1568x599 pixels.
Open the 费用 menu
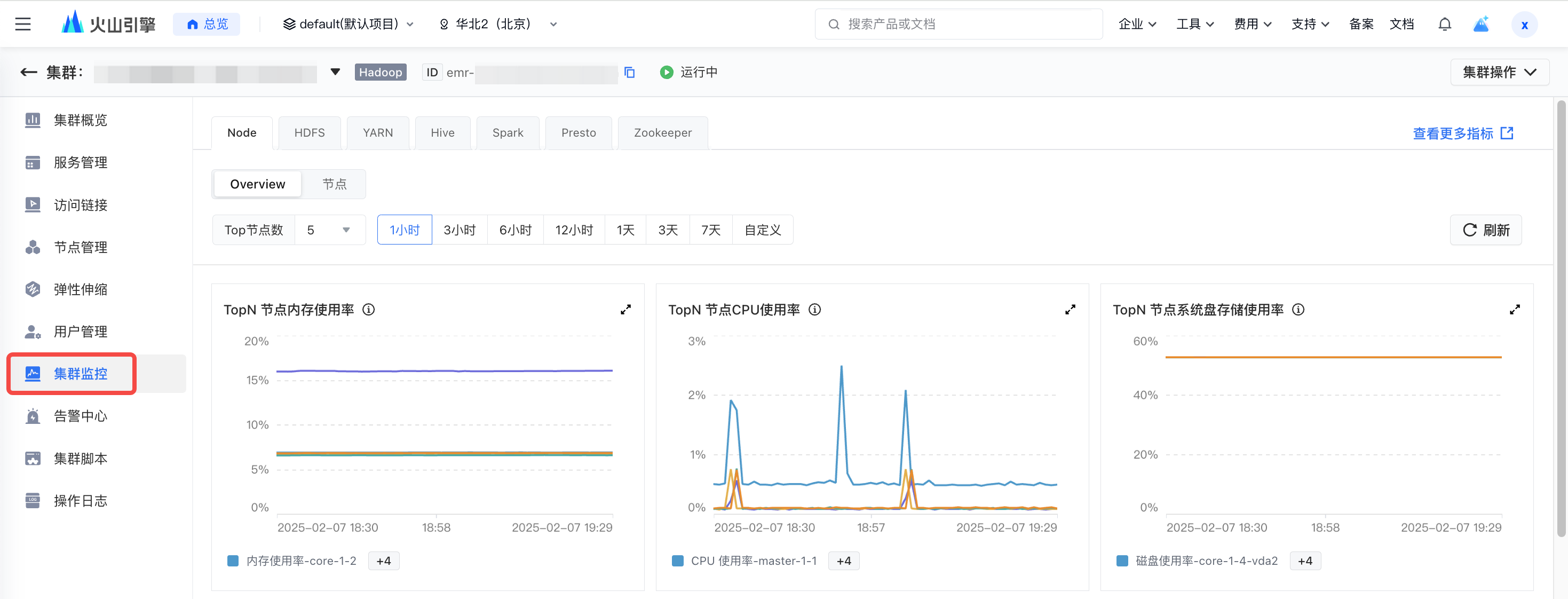[x=1253, y=25]
